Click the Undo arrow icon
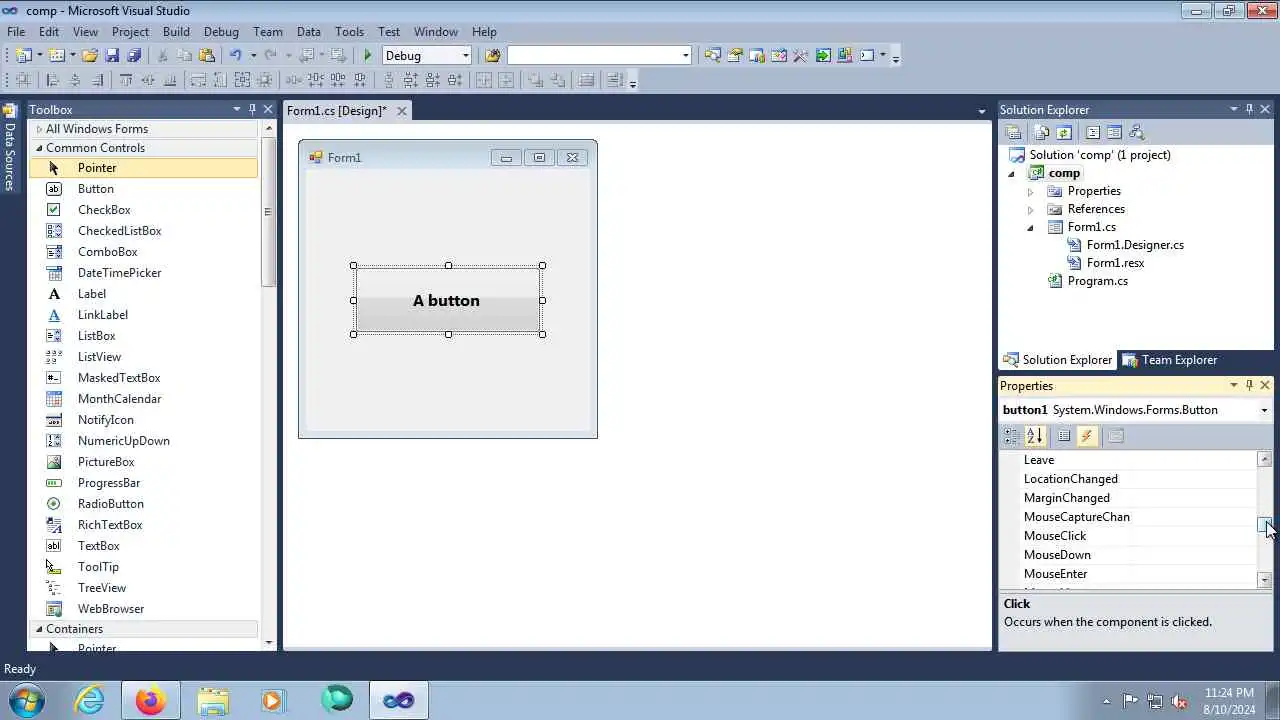 [235, 56]
